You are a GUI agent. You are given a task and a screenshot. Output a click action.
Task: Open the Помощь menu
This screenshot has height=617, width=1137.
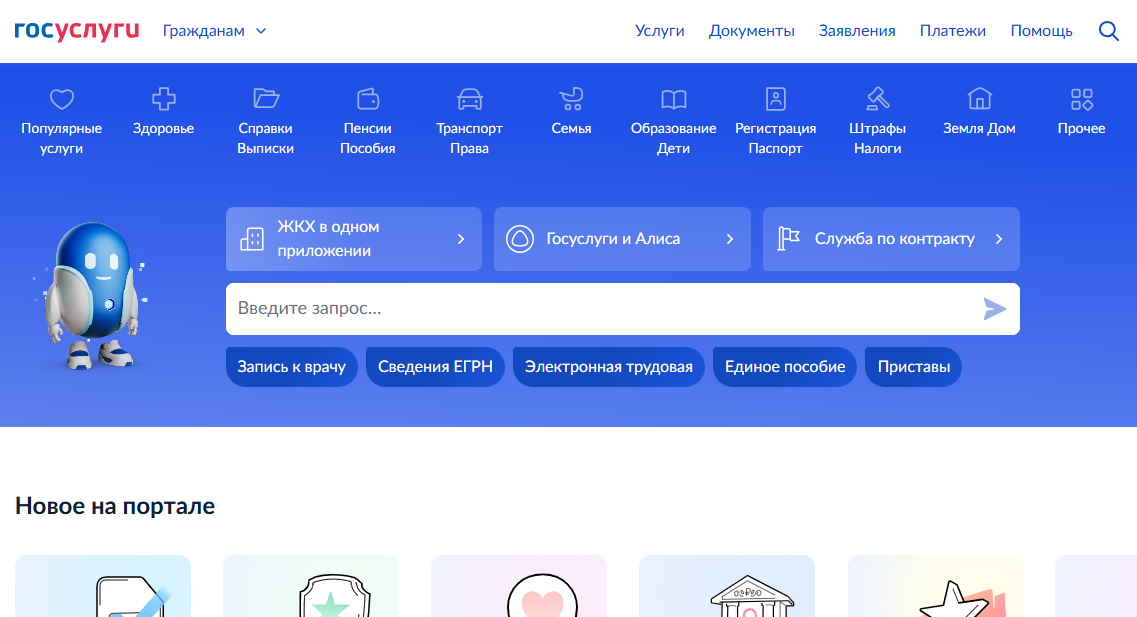pyautogui.click(x=1041, y=31)
